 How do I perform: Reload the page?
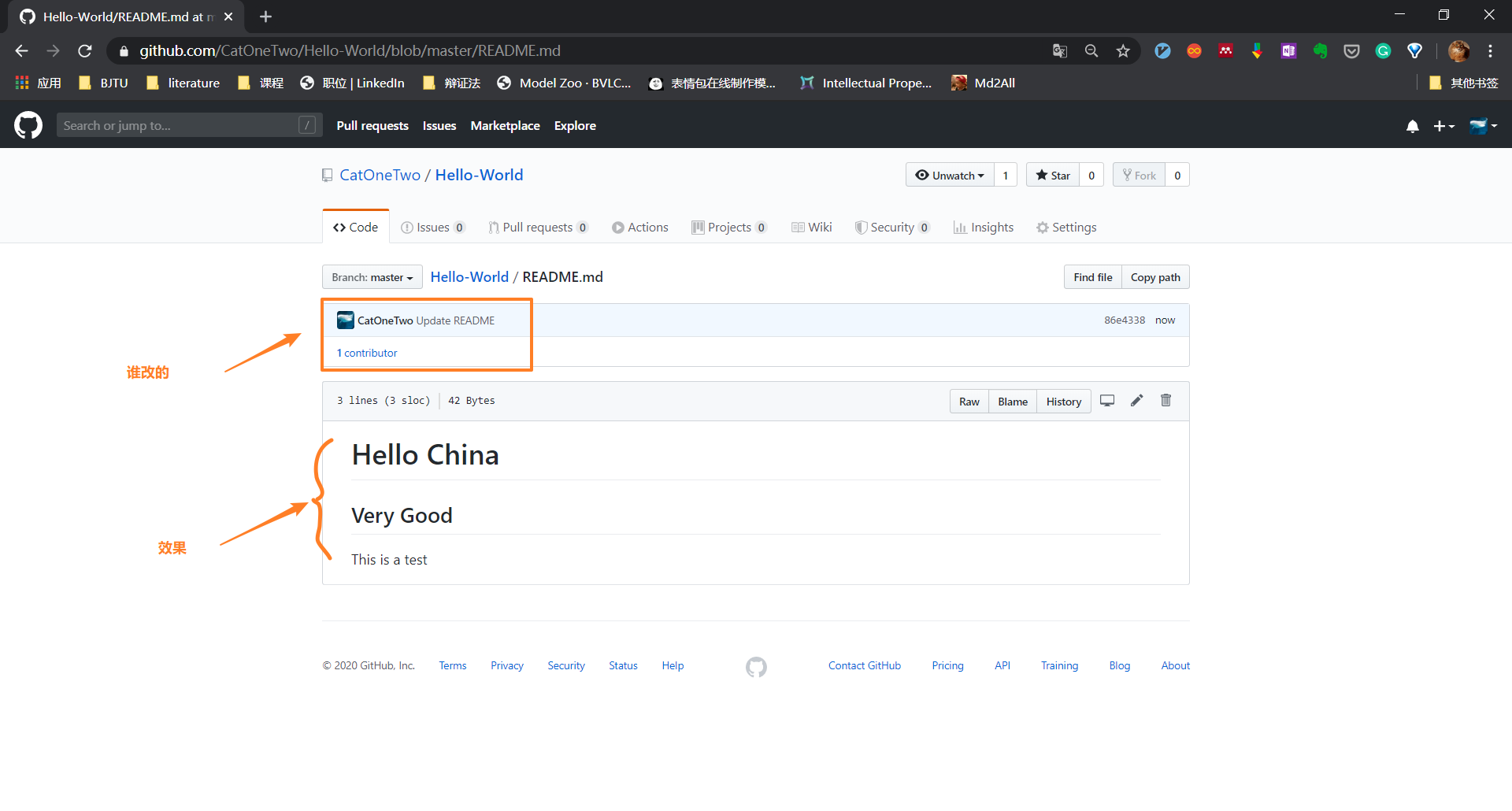85,51
